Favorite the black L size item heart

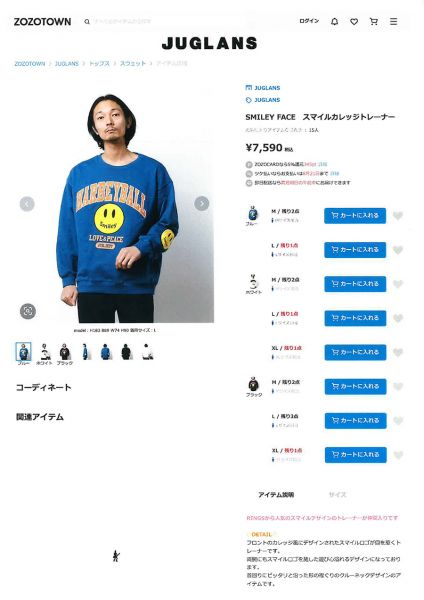pos(398,421)
